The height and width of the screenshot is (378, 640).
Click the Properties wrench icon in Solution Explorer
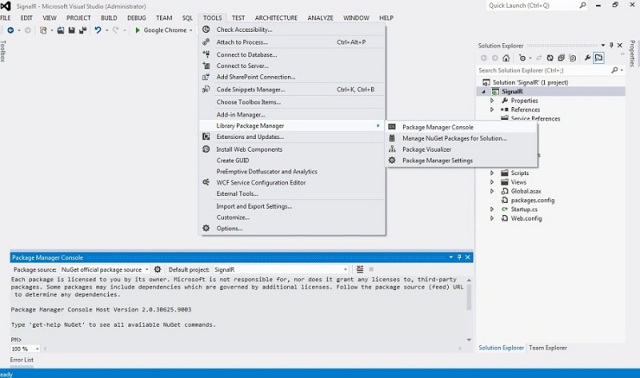pos(587,58)
